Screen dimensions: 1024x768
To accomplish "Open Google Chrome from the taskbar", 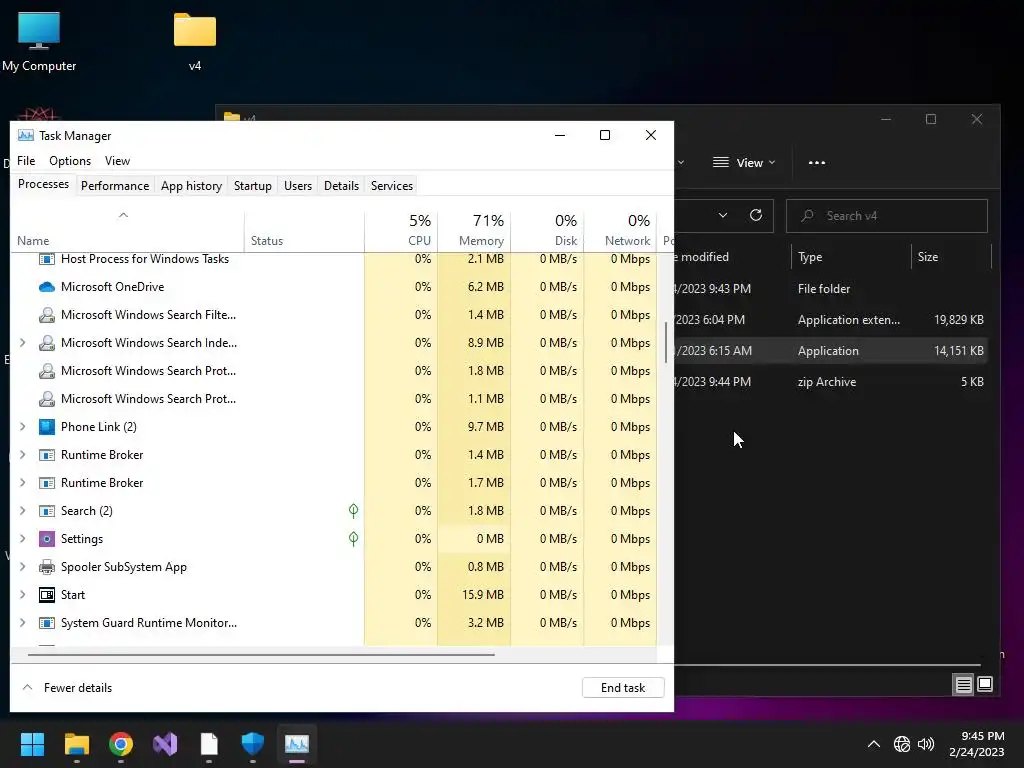I will (x=121, y=744).
